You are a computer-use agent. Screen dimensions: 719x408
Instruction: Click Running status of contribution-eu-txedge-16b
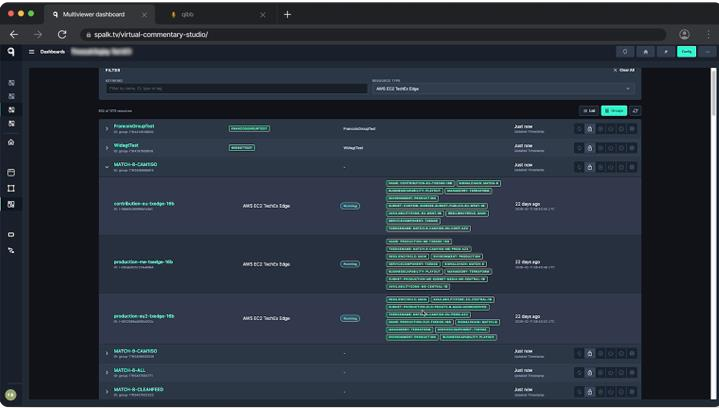point(350,206)
